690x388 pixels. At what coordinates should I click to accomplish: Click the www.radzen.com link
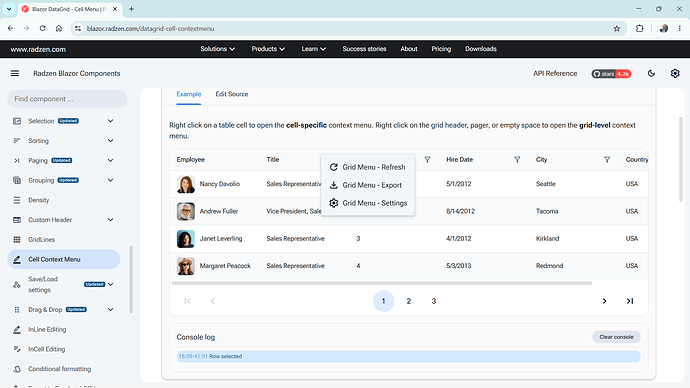(38, 49)
